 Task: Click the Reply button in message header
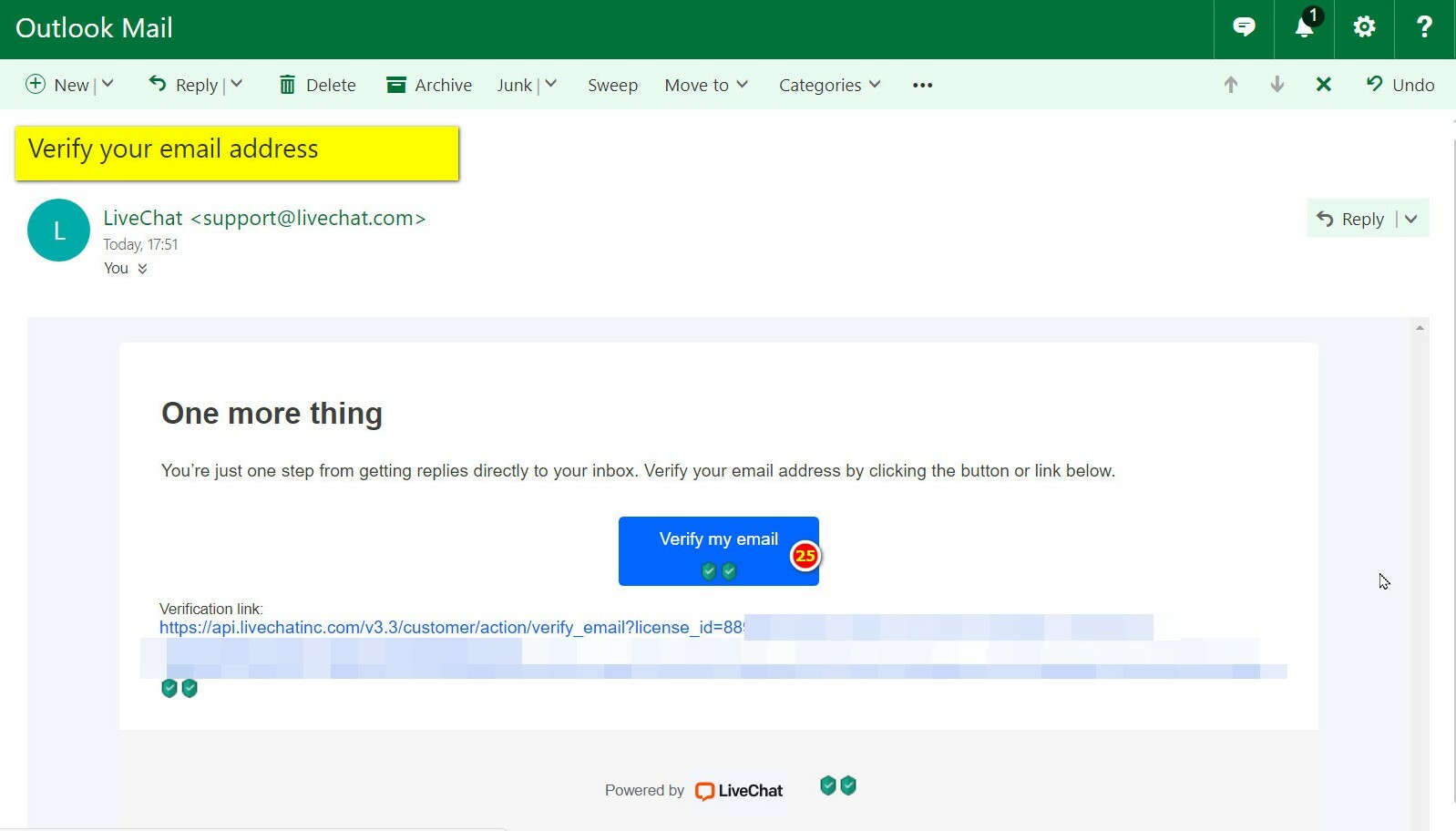click(1350, 219)
